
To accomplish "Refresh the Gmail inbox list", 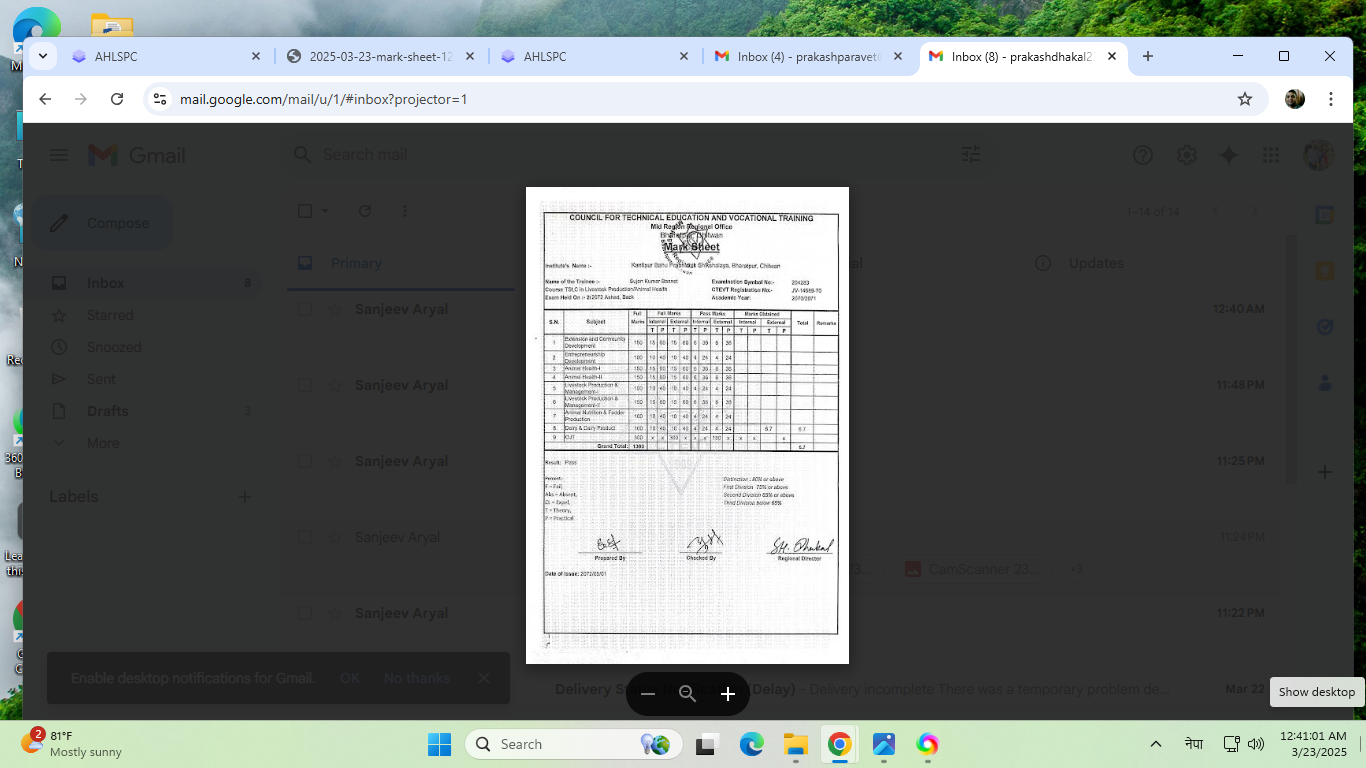I will point(365,211).
